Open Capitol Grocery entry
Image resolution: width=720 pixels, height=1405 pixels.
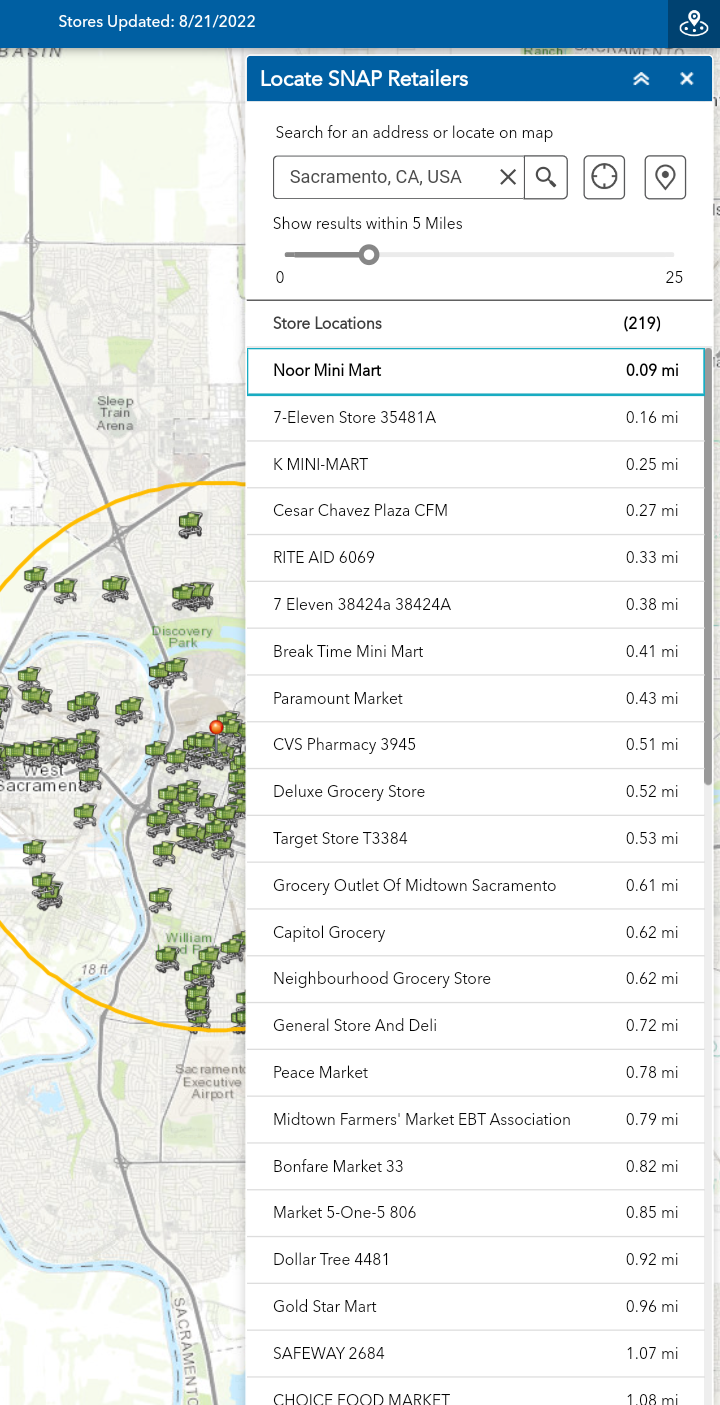[476, 933]
